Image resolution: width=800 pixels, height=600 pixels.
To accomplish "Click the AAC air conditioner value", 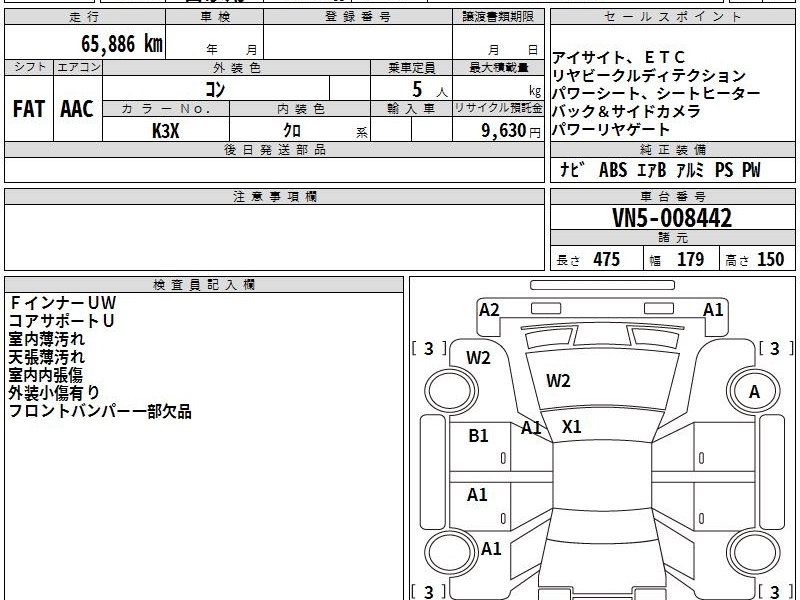I will click(x=77, y=109).
